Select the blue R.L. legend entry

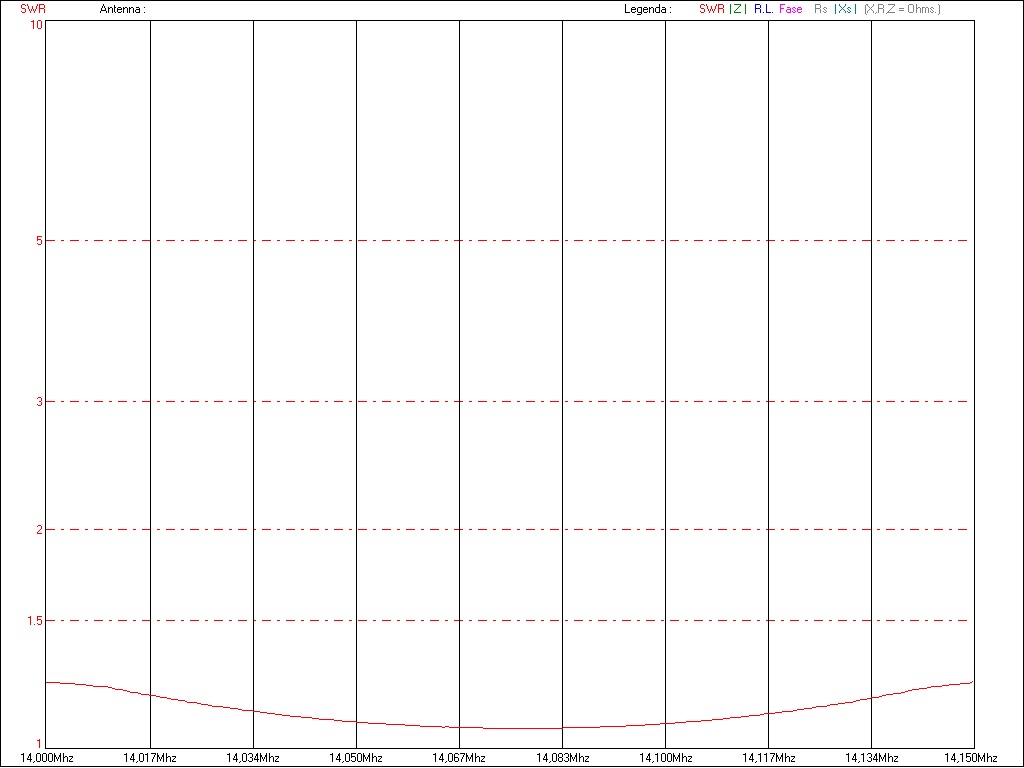point(763,9)
